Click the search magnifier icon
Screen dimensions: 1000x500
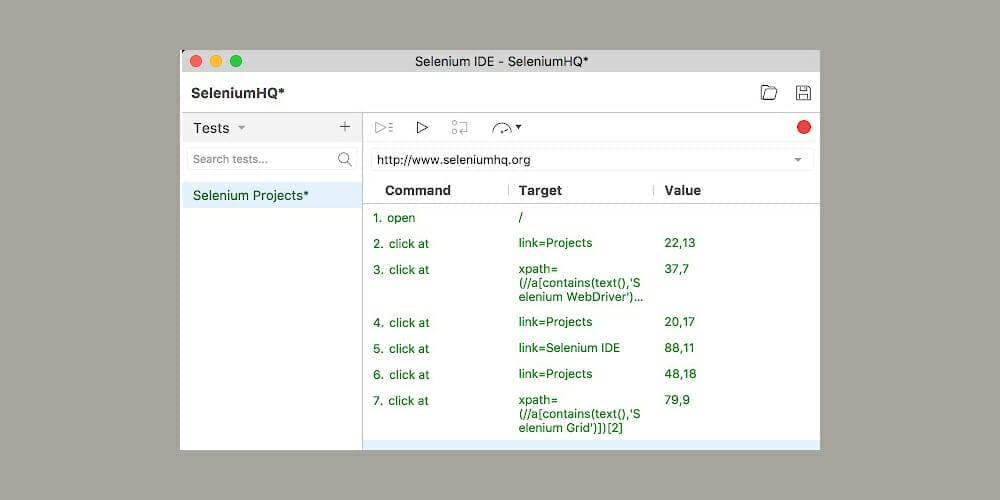pyautogui.click(x=345, y=159)
